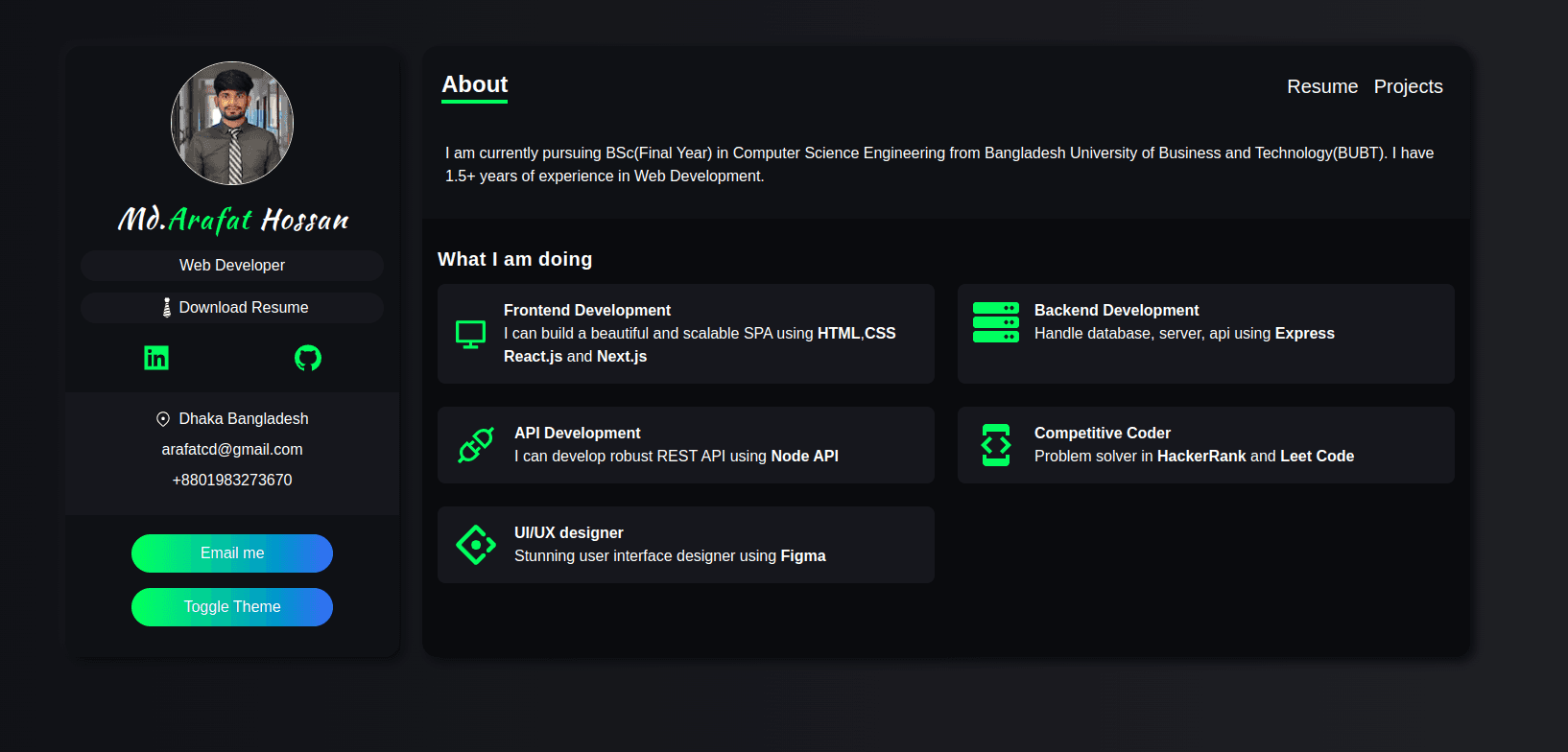Screen dimensions: 1568x752
Task: Download the resume file
Action: 243,308
